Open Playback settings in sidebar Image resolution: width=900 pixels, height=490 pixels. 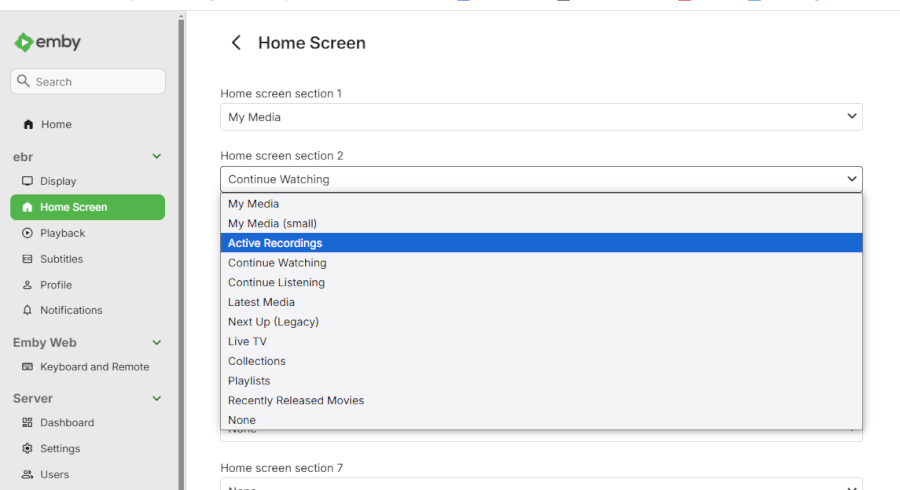(x=62, y=233)
